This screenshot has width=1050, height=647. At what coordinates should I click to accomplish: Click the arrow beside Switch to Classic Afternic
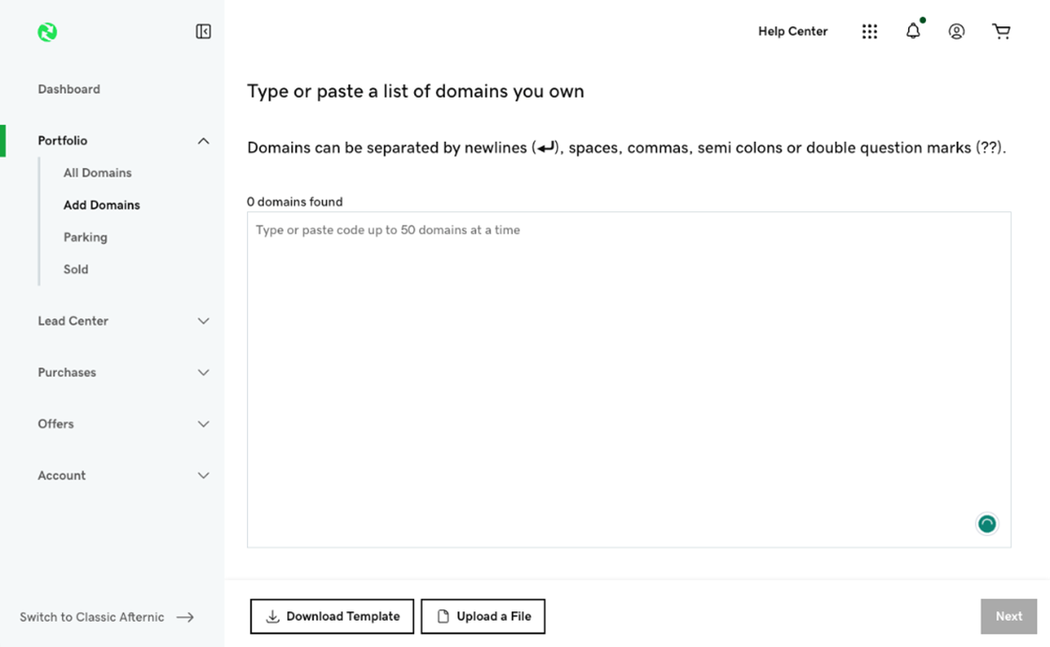tap(185, 617)
